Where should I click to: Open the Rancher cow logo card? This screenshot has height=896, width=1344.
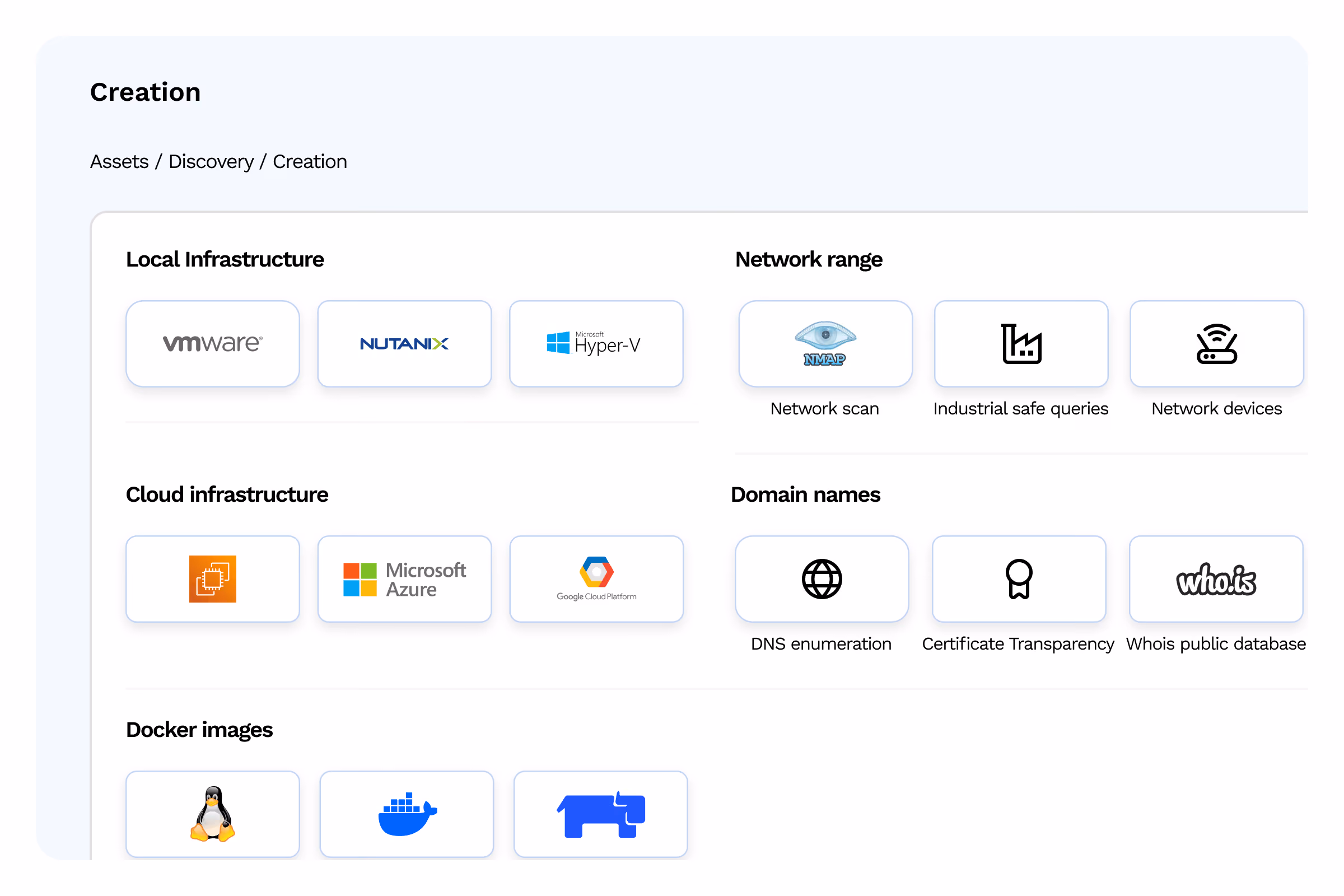pos(600,814)
